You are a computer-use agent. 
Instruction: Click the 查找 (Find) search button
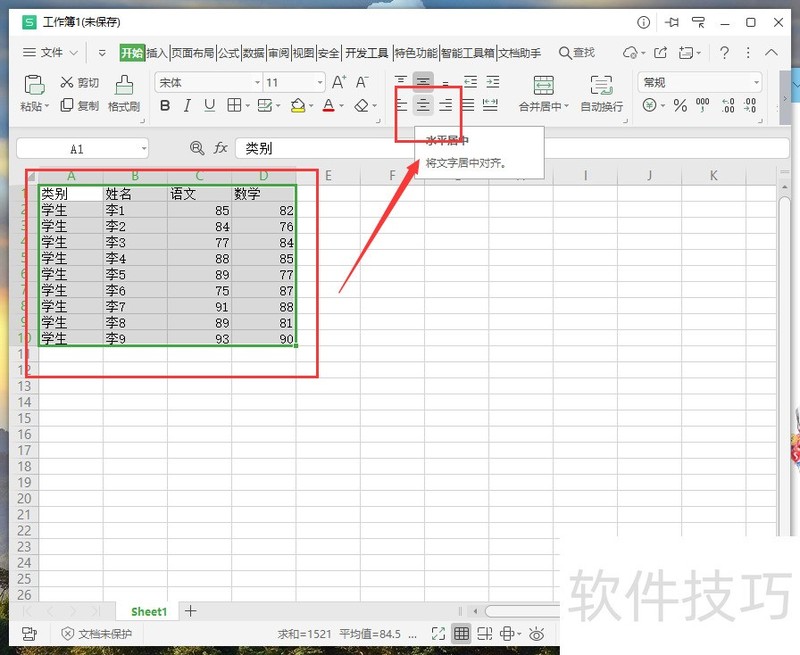pos(577,53)
